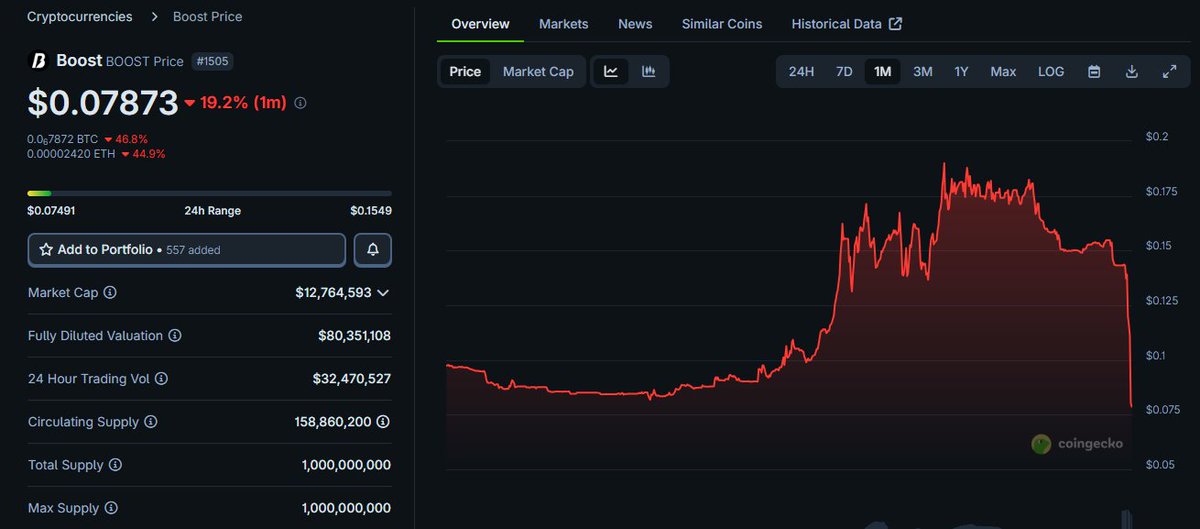Click the Boost coin logo icon
The image size is (1200, 529).
point(39,61)
